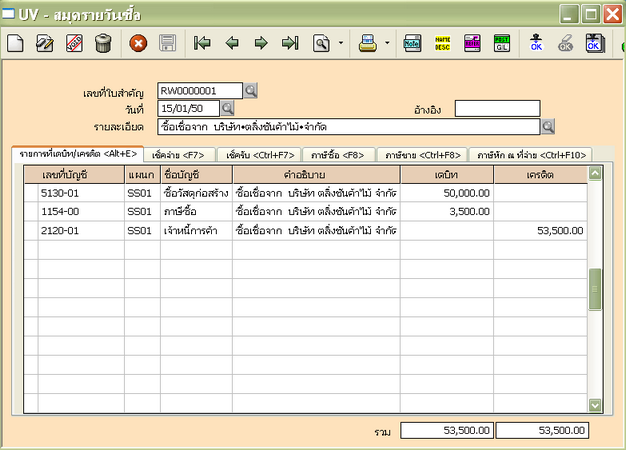The height and width of the screenshot is (450, 626).
Task: Click the New document icon
Action: [15, 43]
